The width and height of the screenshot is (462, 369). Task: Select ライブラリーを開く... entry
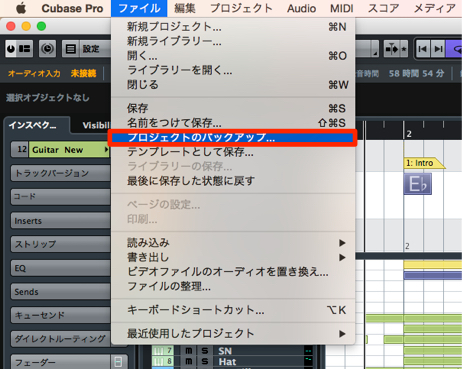[x=233, y=70]
